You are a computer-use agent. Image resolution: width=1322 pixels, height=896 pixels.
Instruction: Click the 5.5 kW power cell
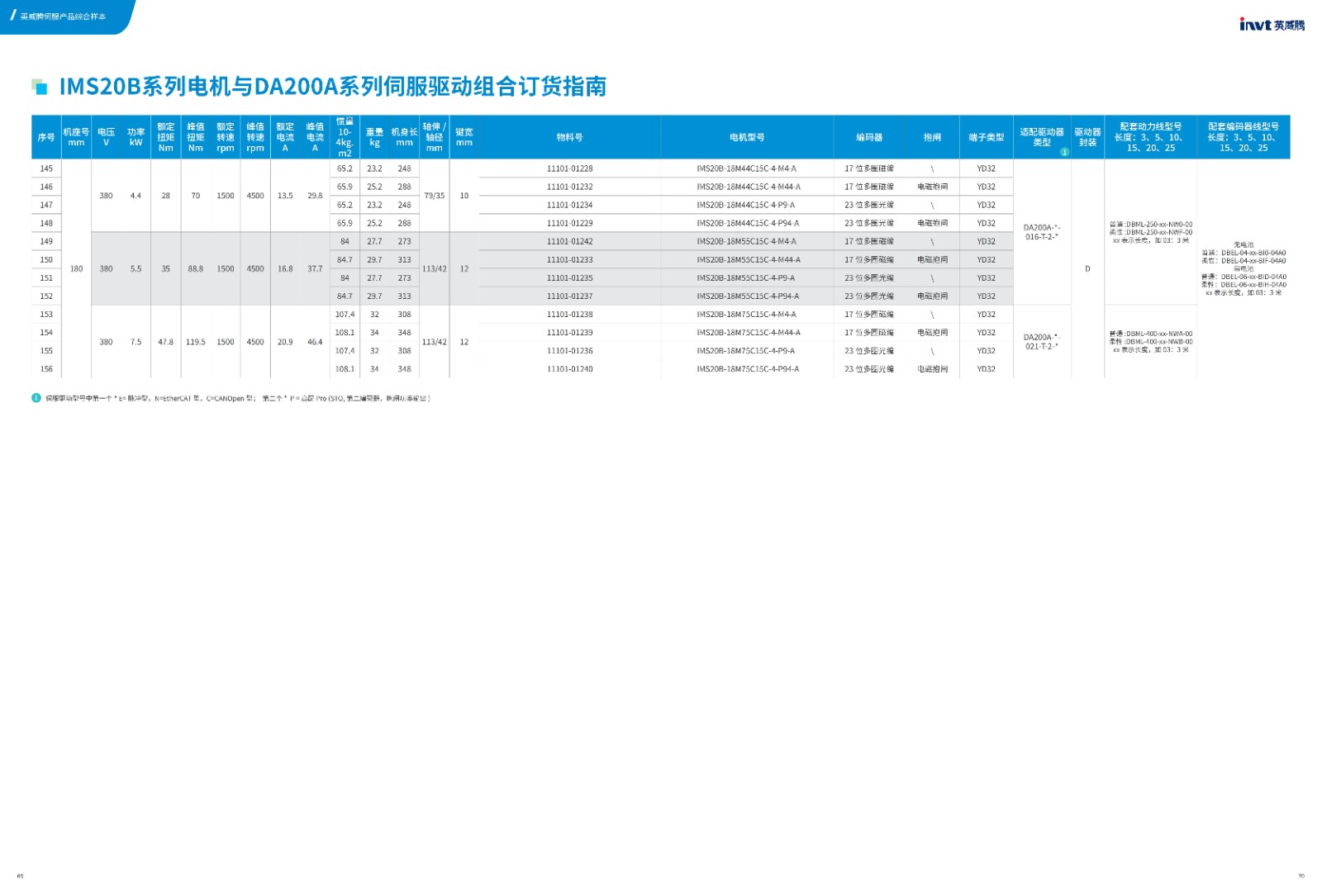(136, 268)
